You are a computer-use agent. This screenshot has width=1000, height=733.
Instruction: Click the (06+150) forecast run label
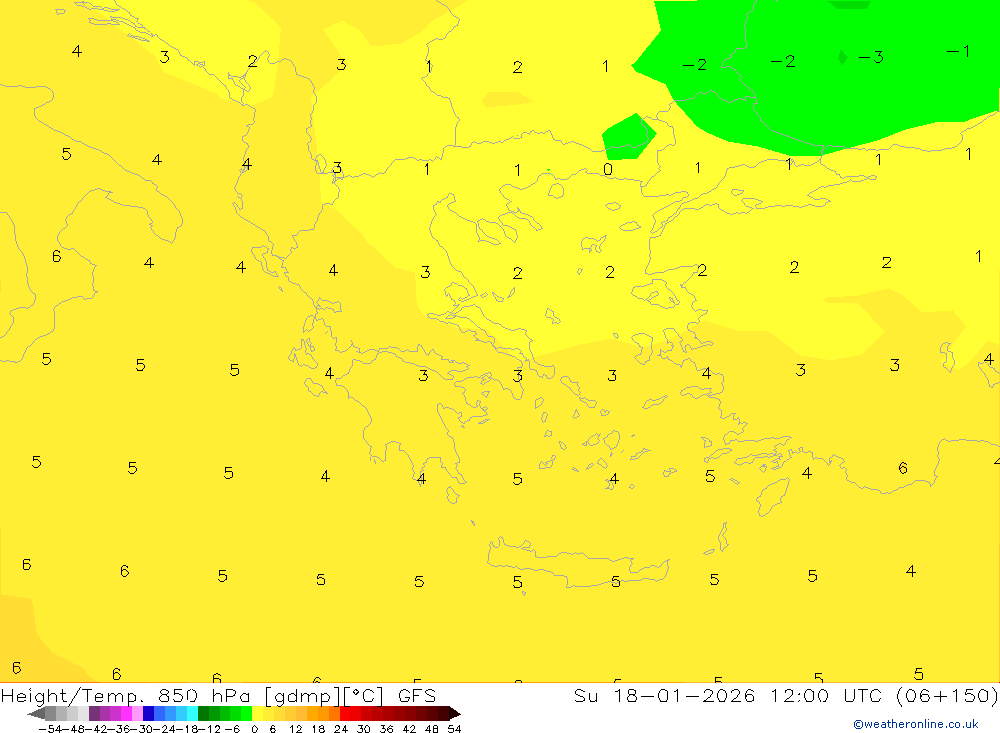[947, 695]
